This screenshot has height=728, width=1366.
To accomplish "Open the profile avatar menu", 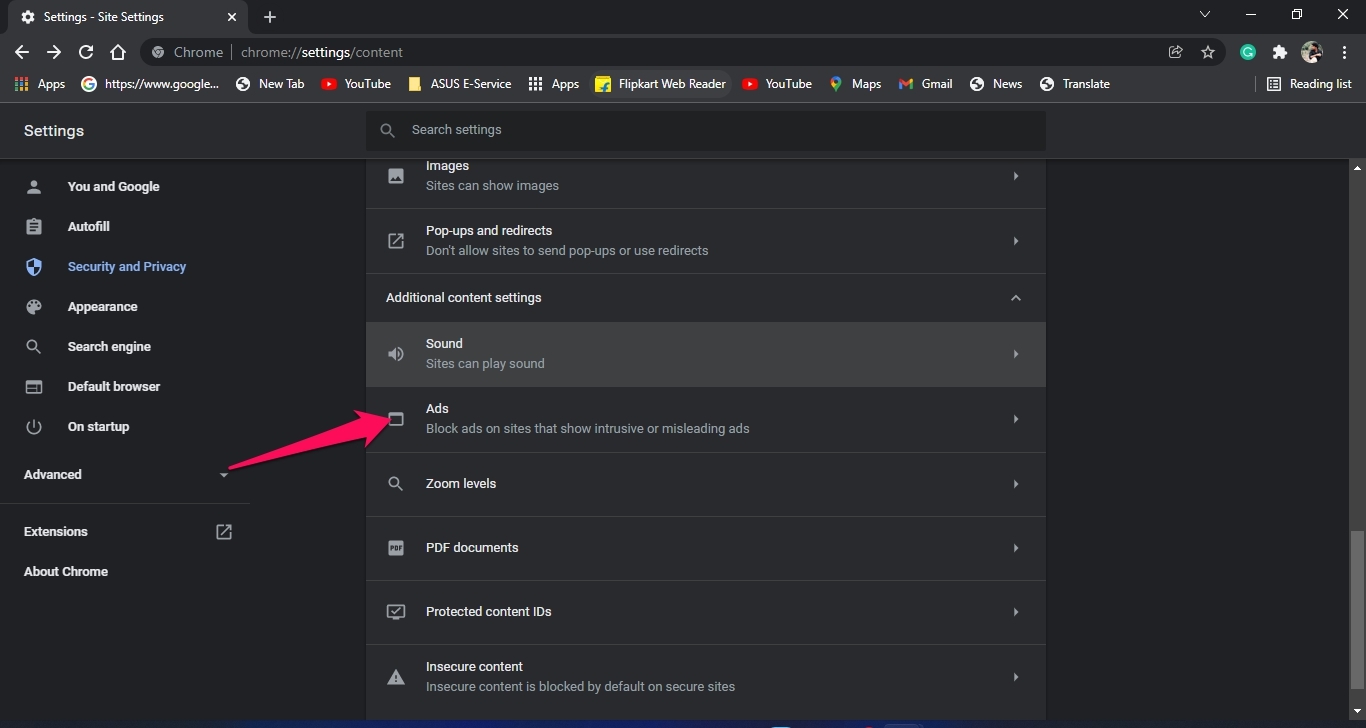I will click(1312, 52).
